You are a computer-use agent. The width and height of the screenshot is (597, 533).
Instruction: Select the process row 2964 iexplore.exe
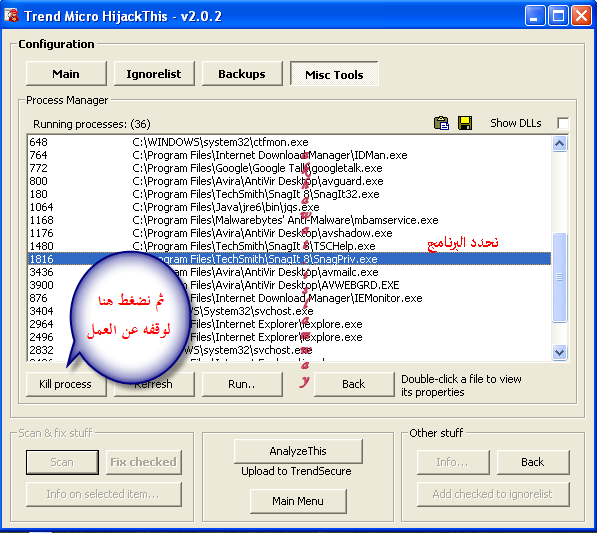pyautogui.click(x=289, y=324)
